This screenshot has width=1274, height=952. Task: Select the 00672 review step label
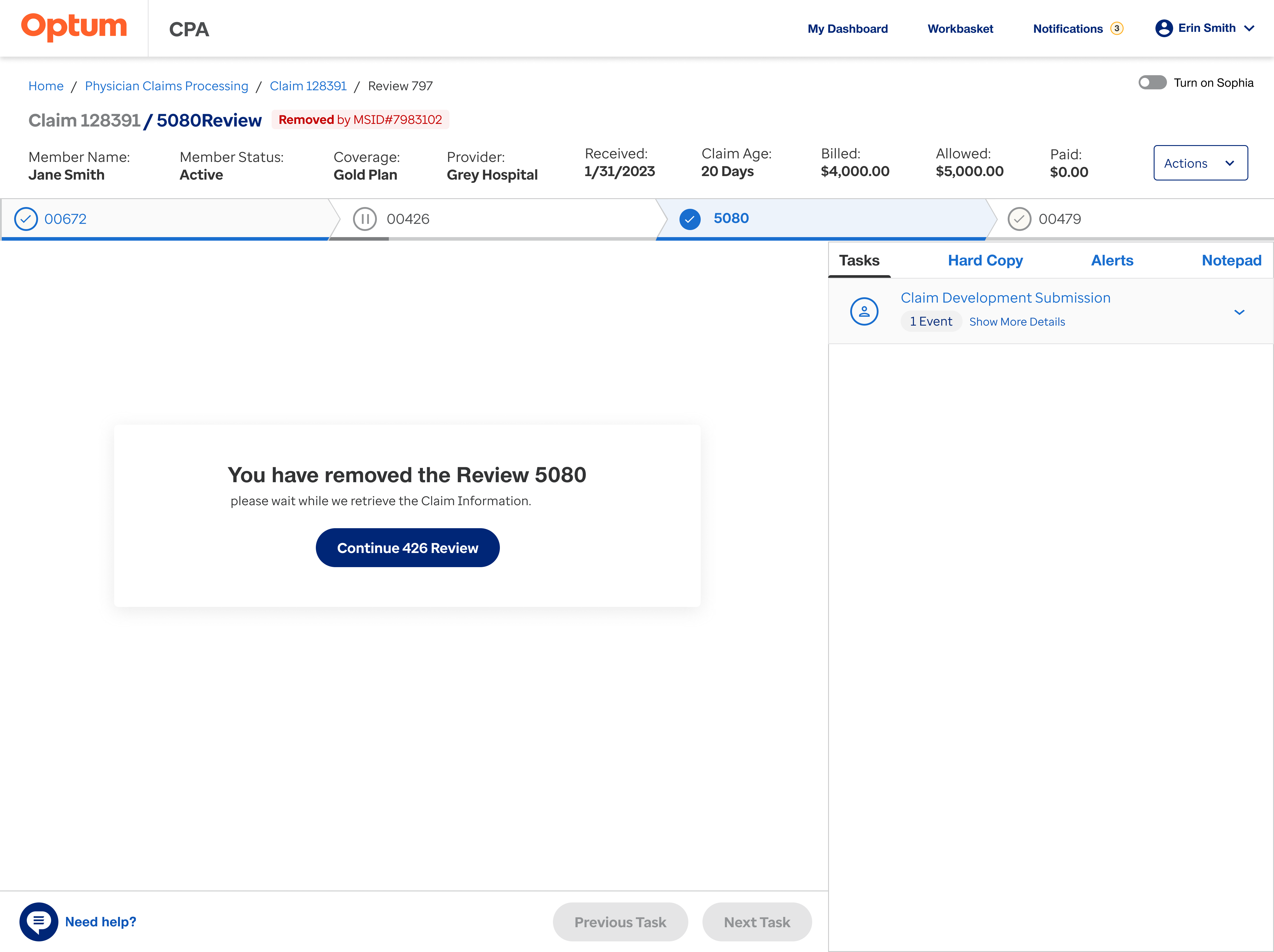[65, 219]
